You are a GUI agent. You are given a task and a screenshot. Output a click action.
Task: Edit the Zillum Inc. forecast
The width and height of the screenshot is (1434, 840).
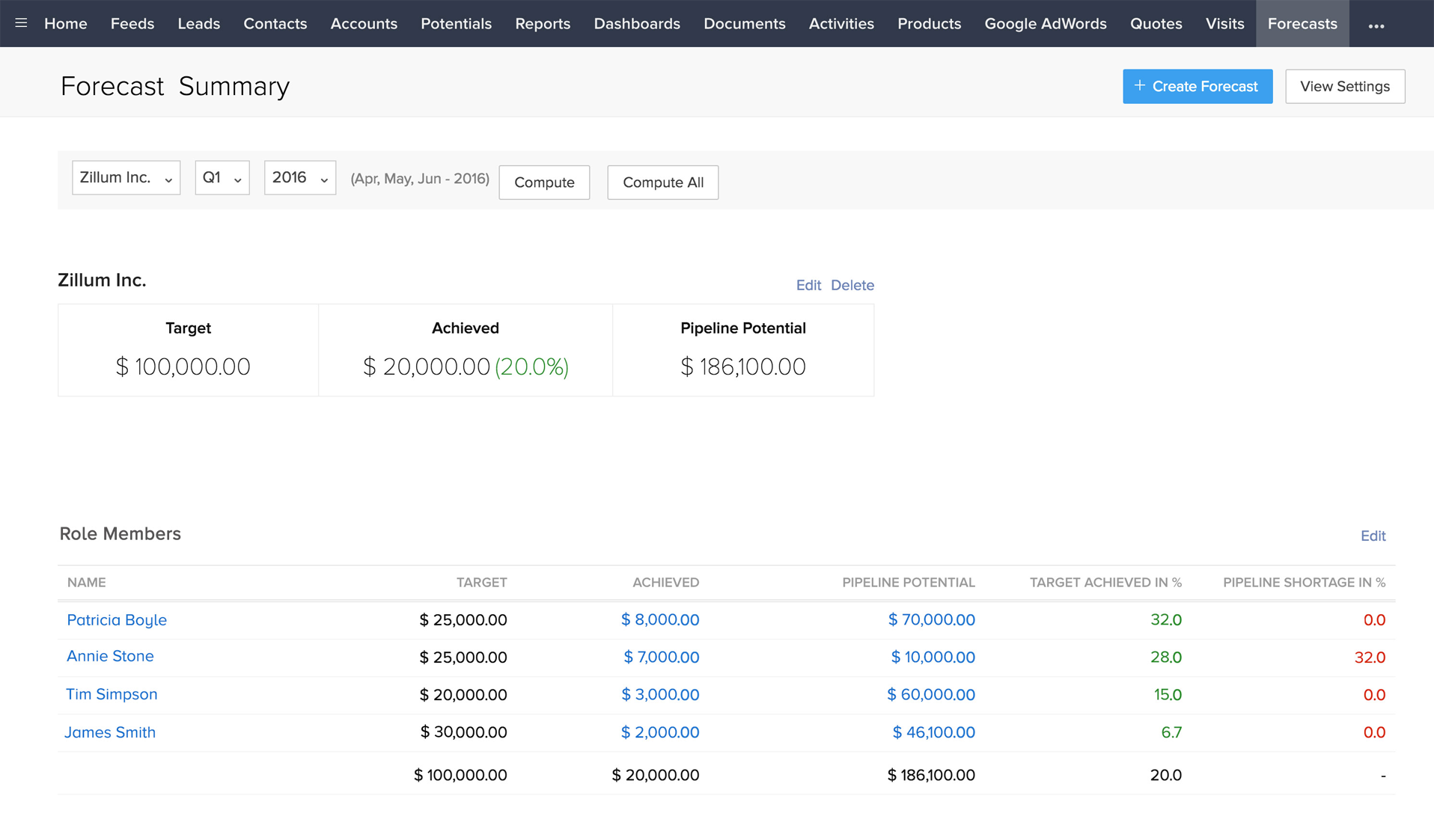coord(808,285)
